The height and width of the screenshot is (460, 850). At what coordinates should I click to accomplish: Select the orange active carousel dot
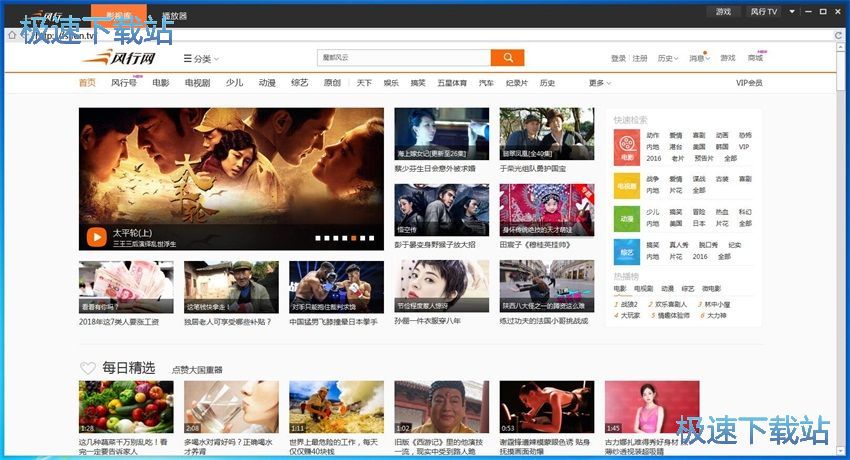(353, 238)
